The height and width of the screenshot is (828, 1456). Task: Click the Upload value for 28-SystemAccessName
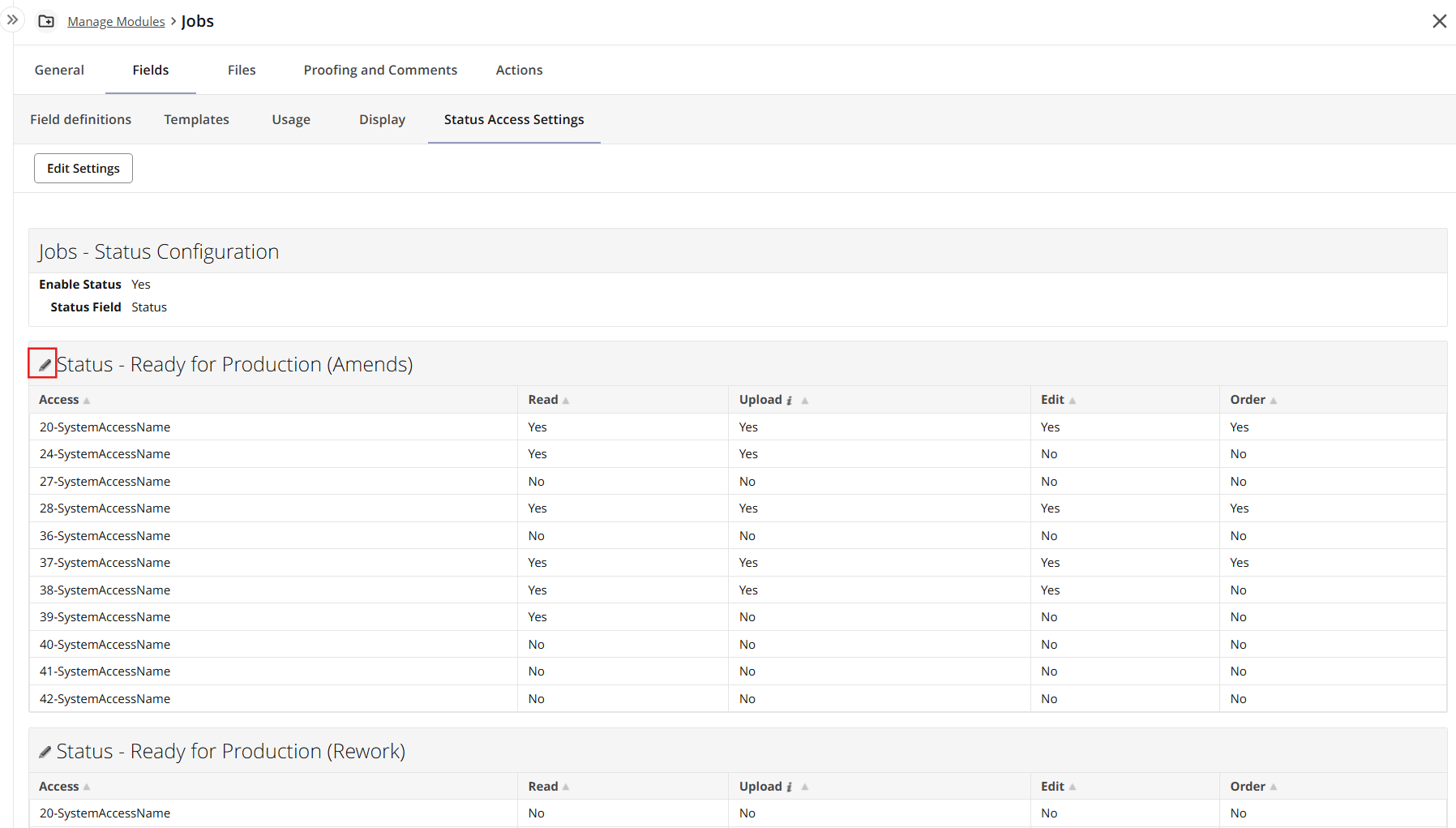(748, 508)
